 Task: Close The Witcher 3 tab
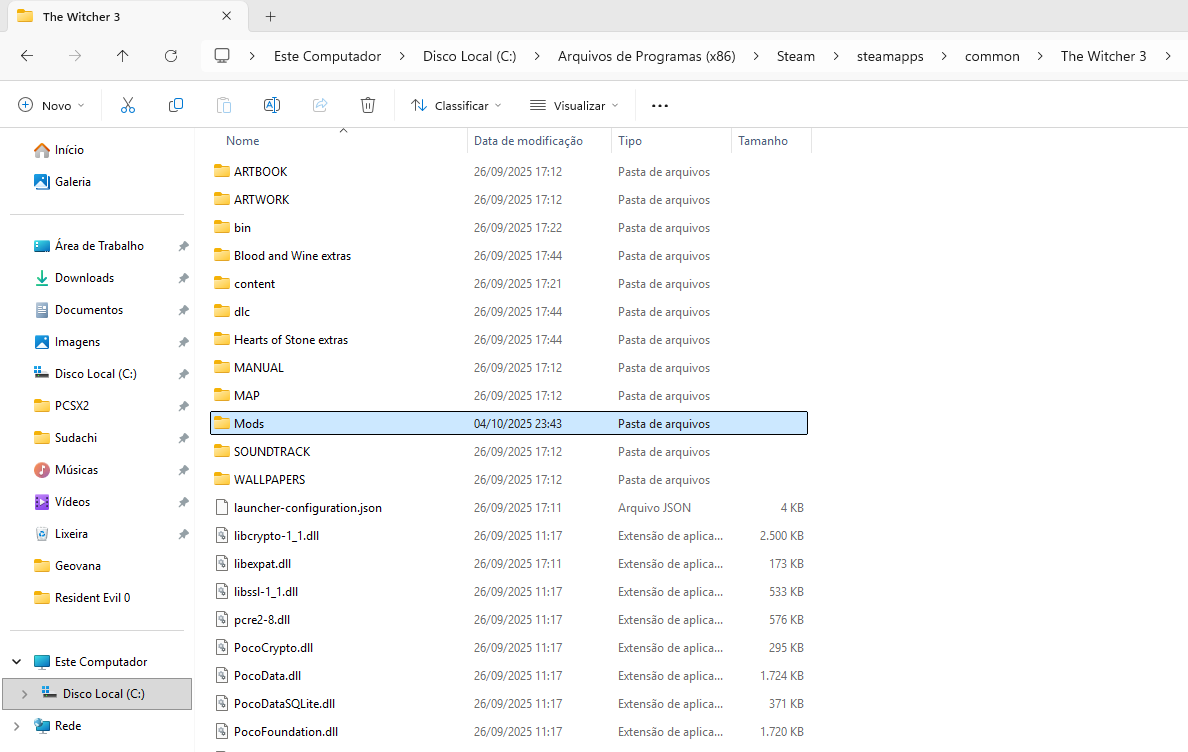pos(227,16)
